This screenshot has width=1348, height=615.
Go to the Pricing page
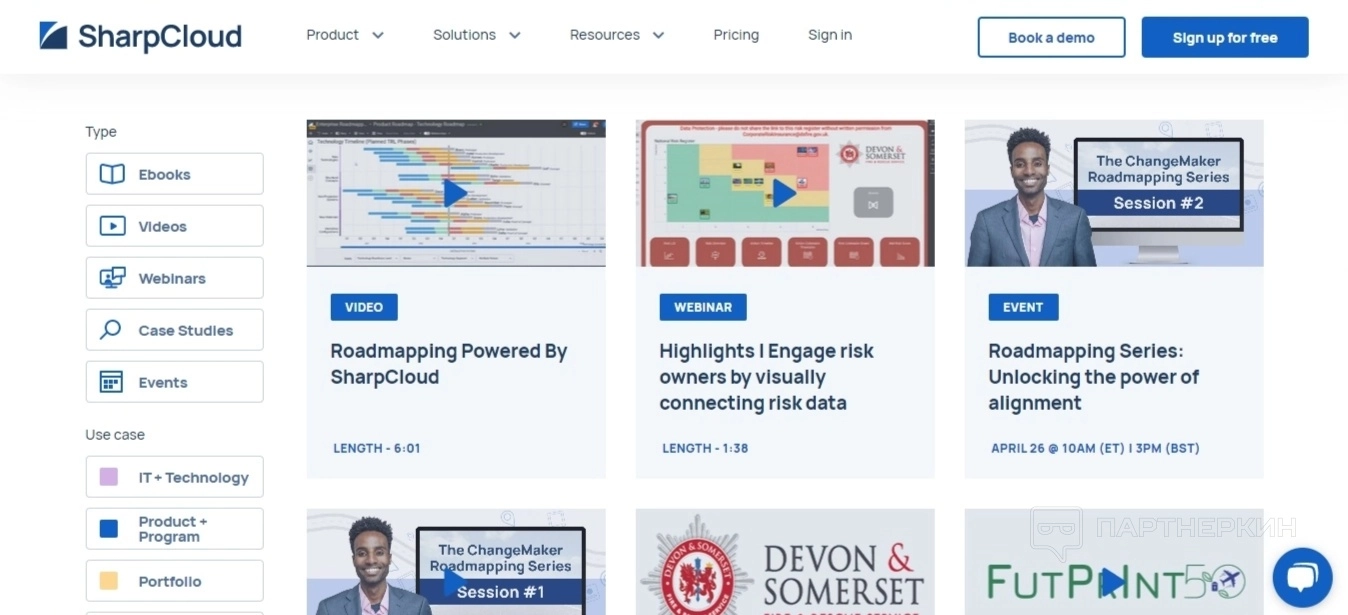pyautogui.click(x=736, y=35)
